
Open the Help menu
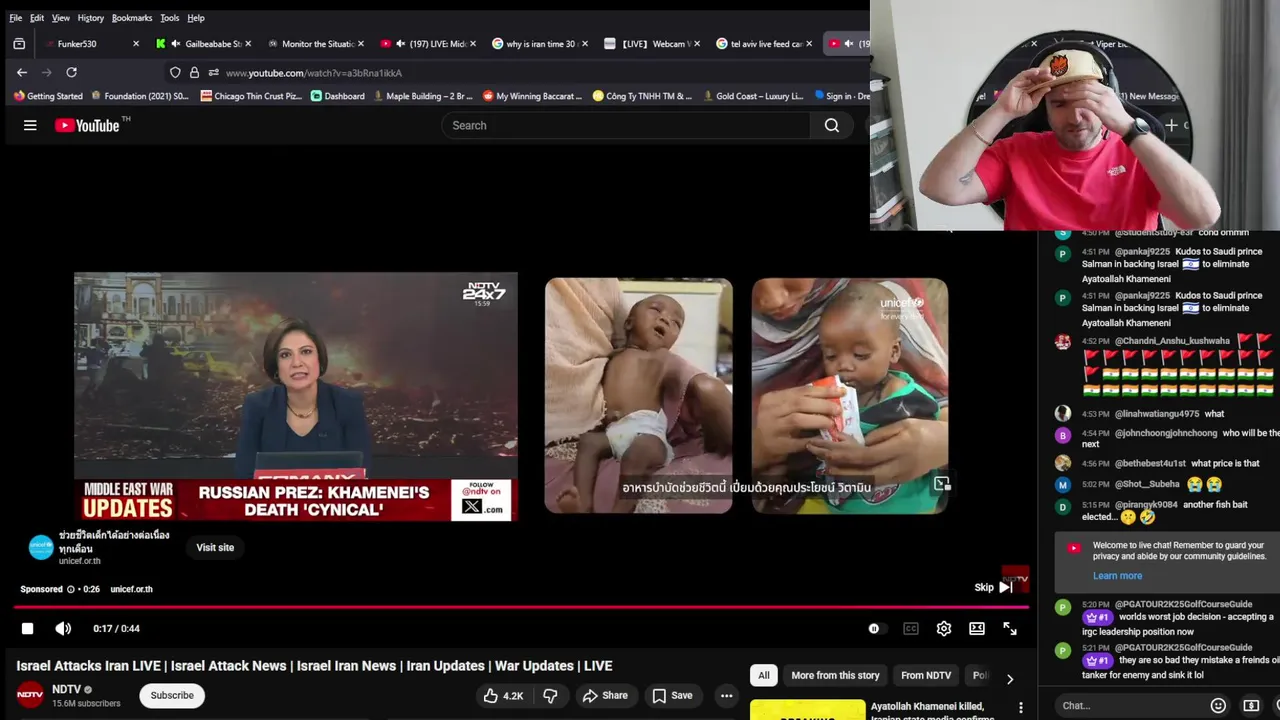point(196,18)
